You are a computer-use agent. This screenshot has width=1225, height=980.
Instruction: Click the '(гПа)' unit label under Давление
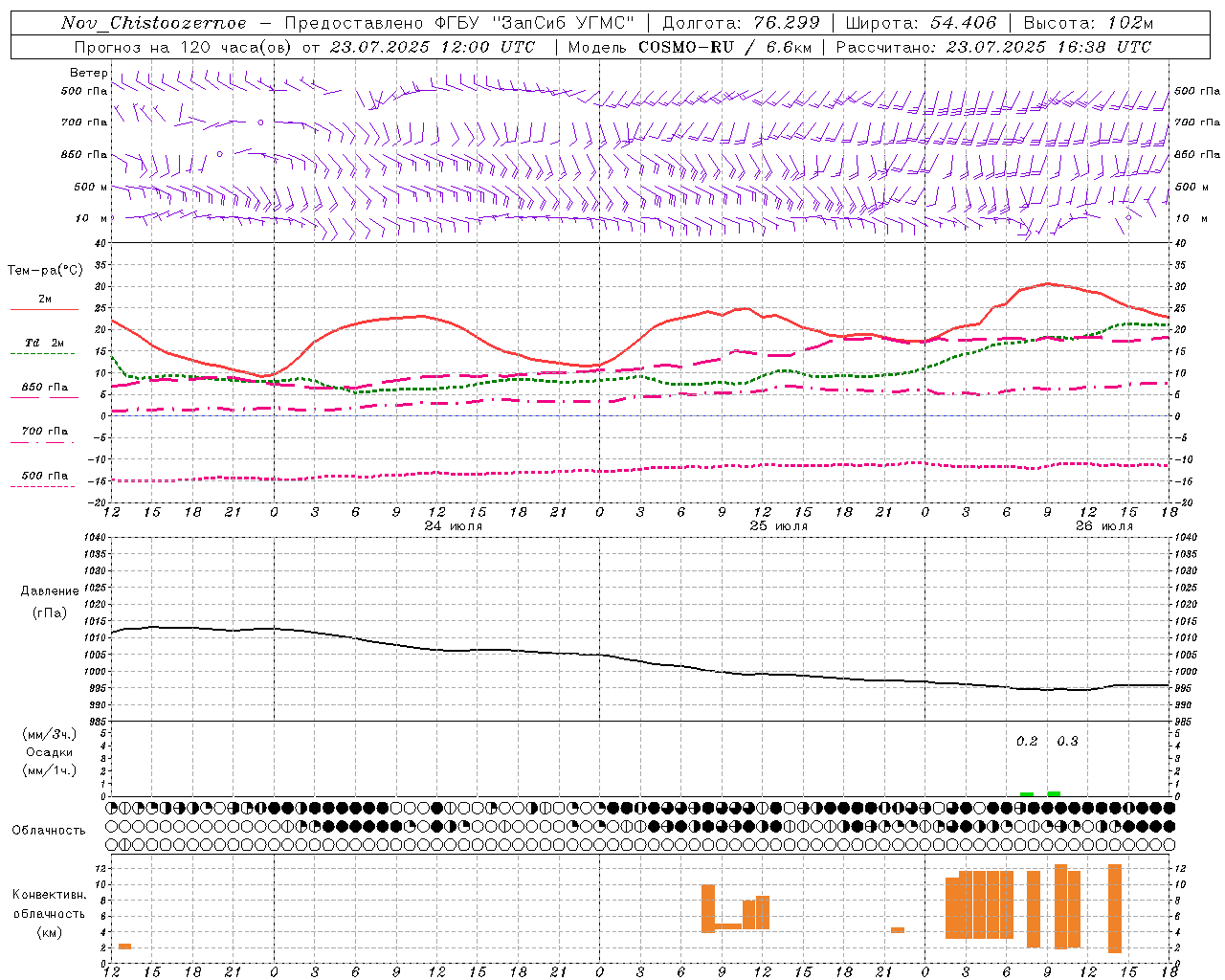(x=50, y=613)
